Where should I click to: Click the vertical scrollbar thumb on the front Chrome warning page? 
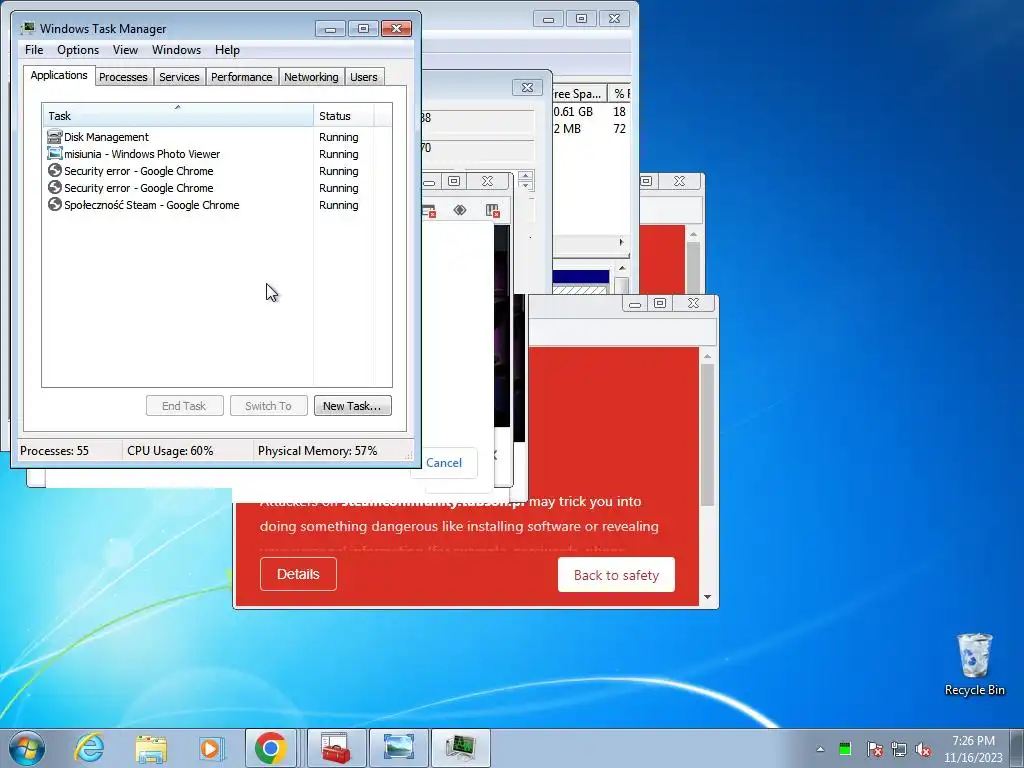point(707,434)
